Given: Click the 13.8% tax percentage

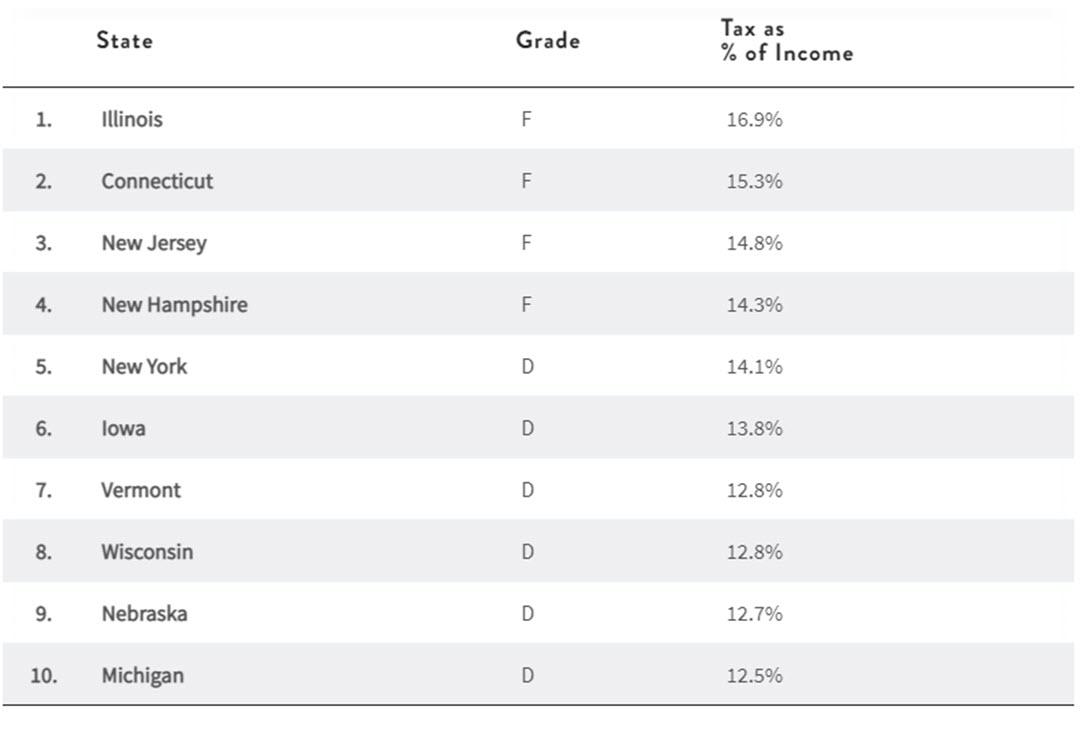Looking at the screenshot, I should click(754, 429).
